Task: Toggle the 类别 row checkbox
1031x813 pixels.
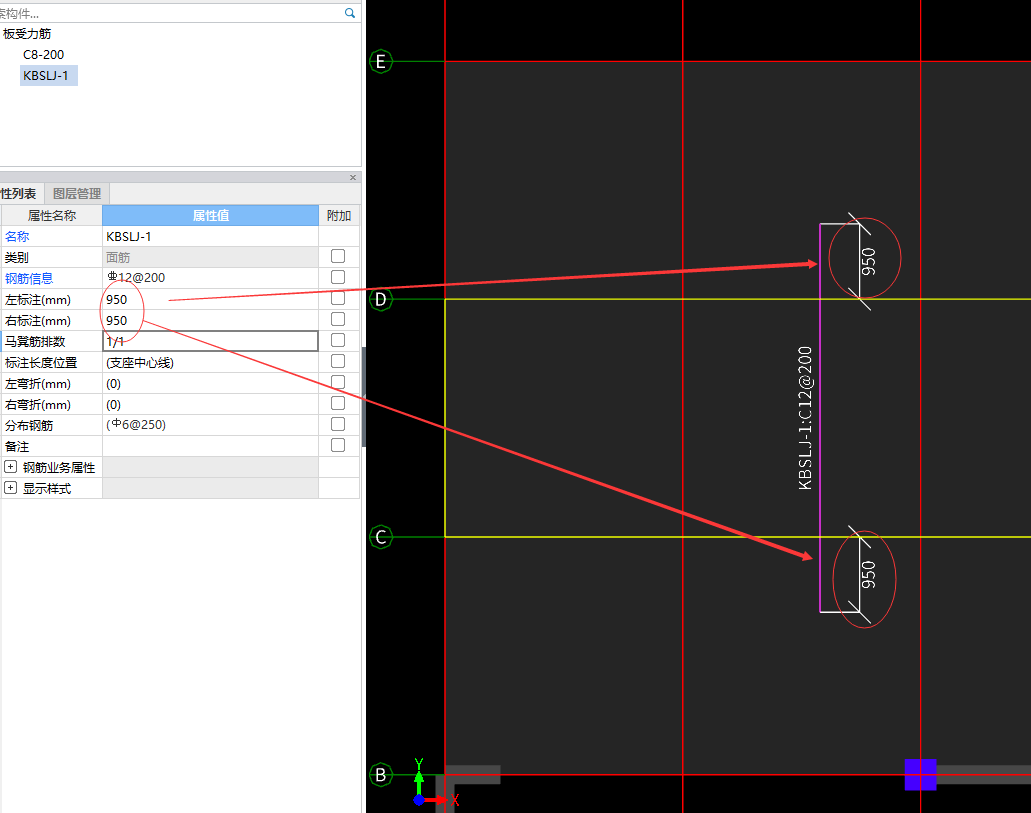Action: point(338,257)
